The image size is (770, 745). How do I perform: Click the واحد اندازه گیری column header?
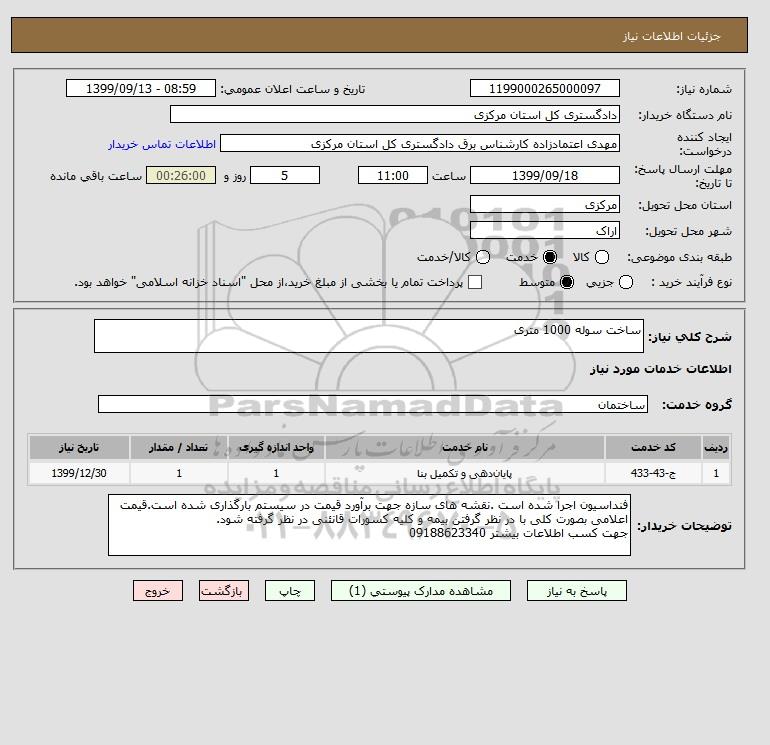[x=276, y=447]
